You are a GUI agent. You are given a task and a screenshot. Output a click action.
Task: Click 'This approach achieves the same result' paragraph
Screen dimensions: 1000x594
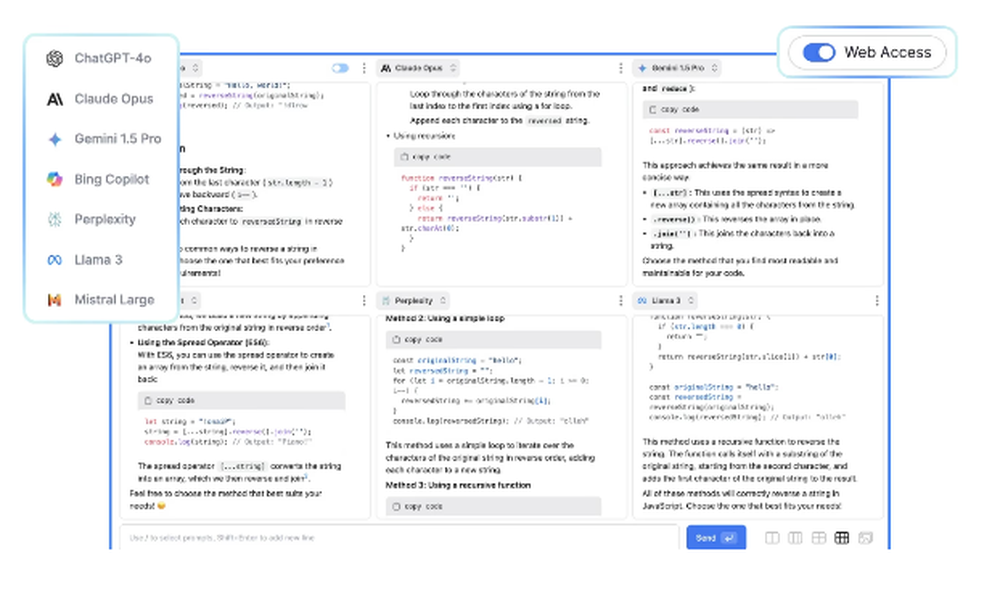click(735, 171)
